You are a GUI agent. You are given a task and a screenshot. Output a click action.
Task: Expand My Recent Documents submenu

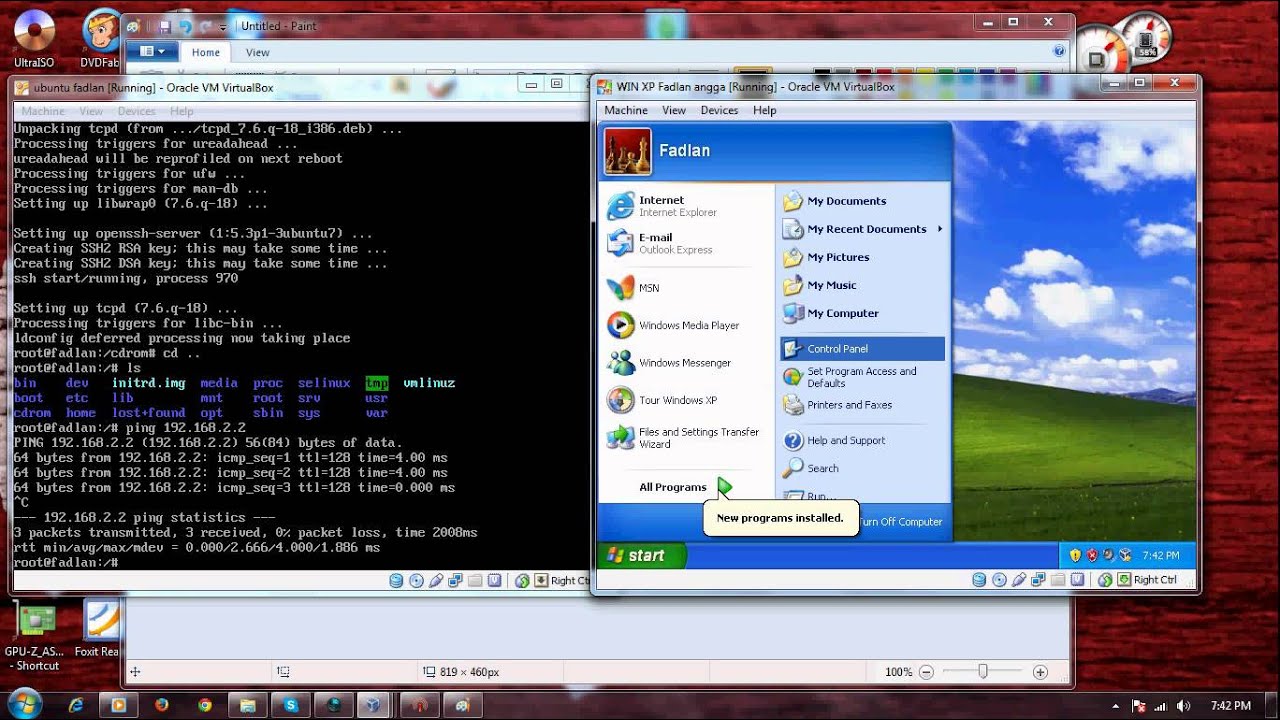(861, 229)
